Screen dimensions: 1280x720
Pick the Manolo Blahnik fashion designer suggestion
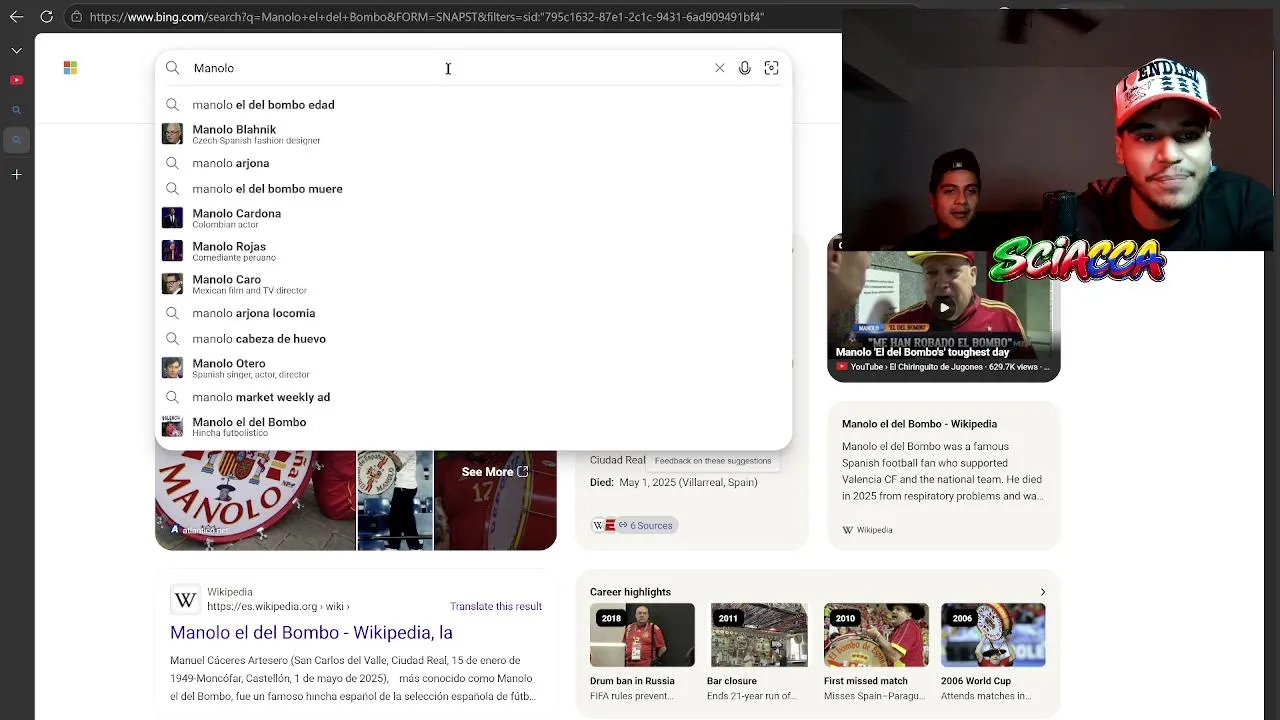tap(474, 134)
